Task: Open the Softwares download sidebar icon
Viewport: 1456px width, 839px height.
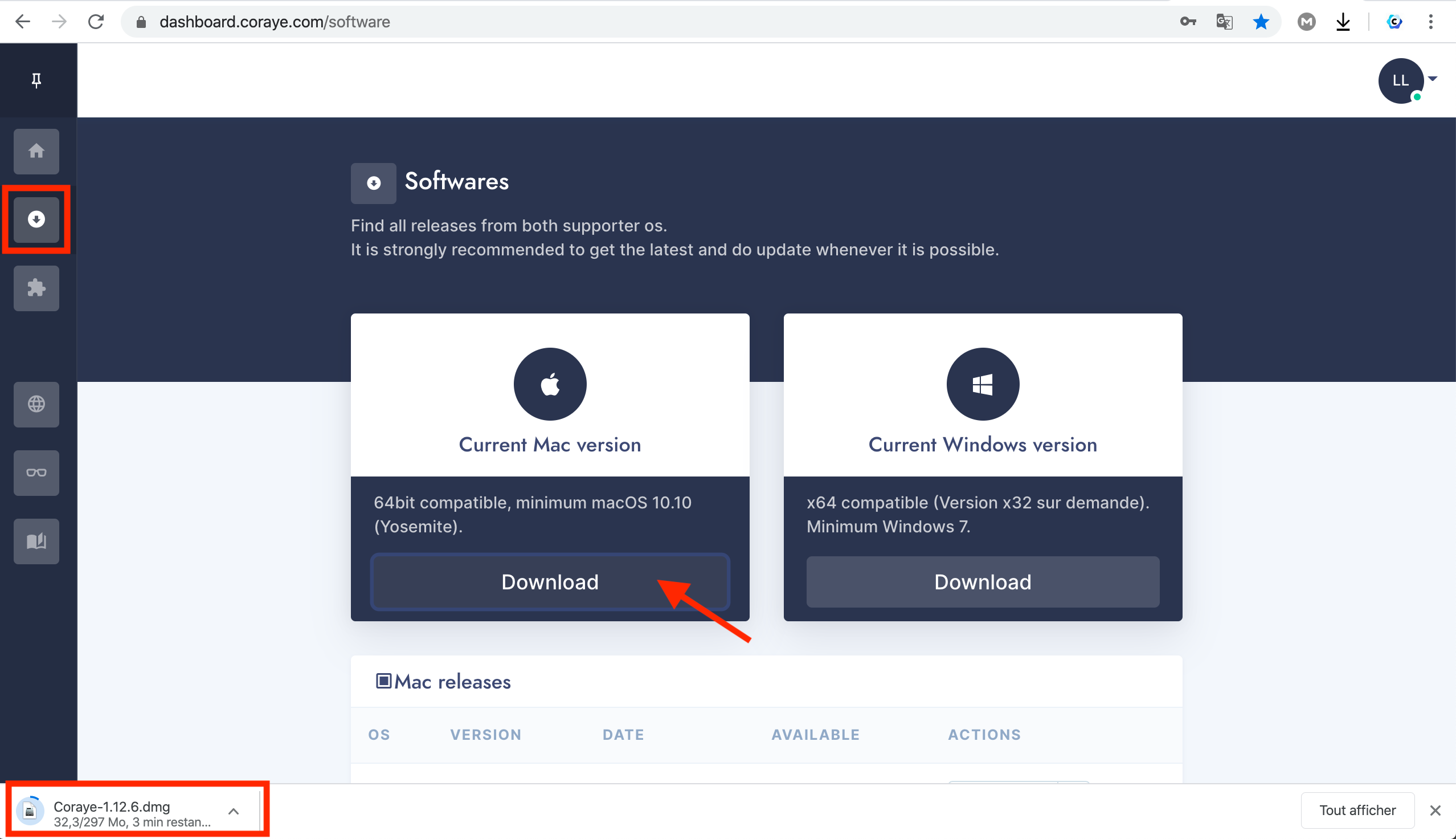Action: 36,219
